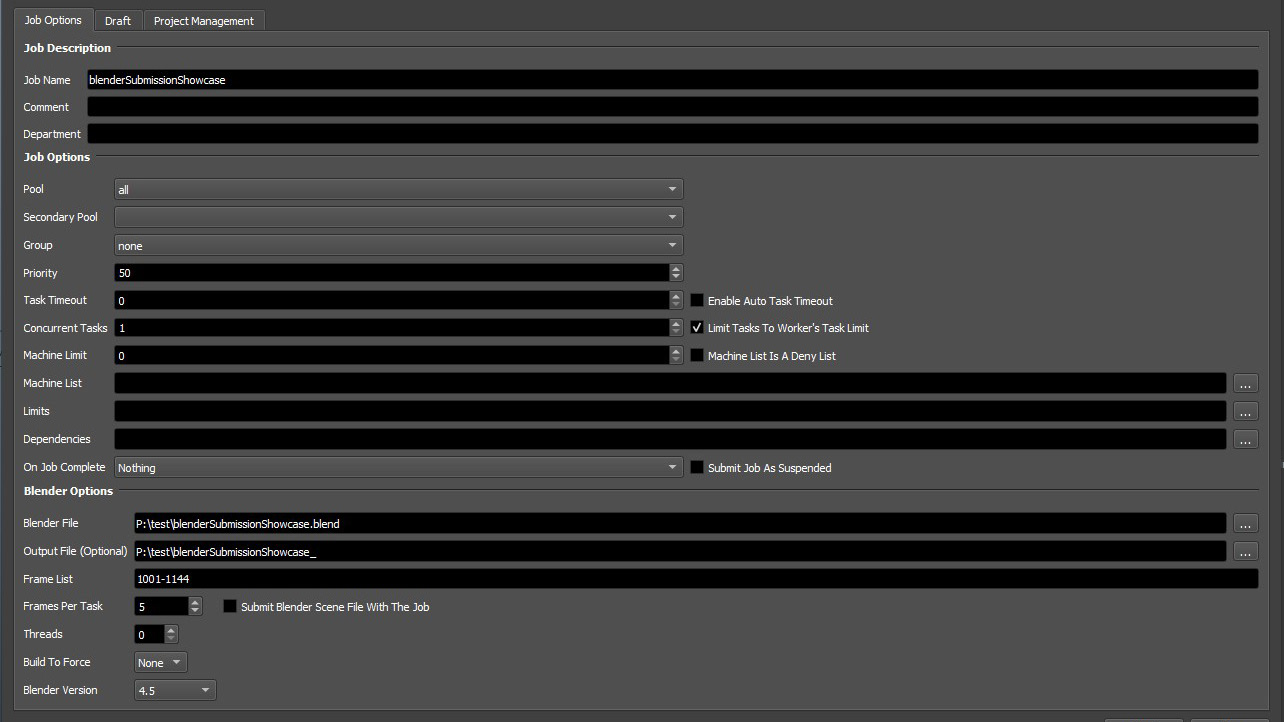
Task: Click the Job Name input field
Action: click(672, 80)
